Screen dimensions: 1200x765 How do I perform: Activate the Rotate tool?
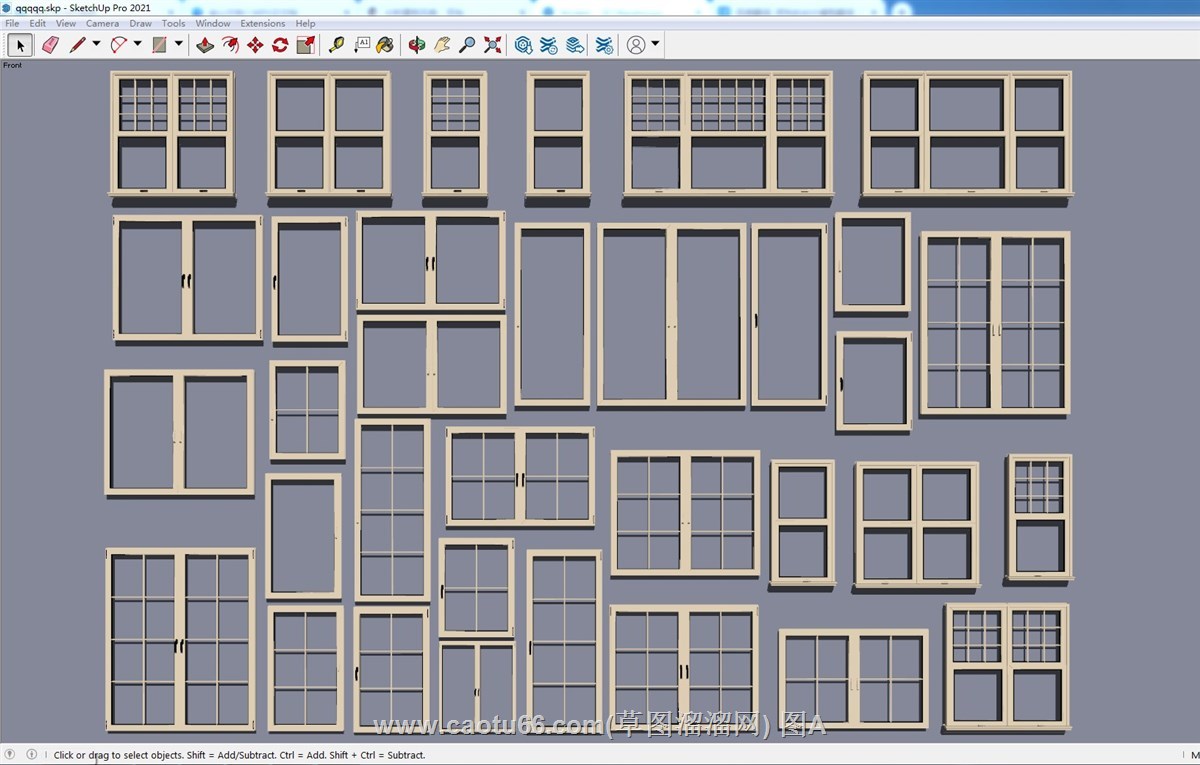pos(280,45)
